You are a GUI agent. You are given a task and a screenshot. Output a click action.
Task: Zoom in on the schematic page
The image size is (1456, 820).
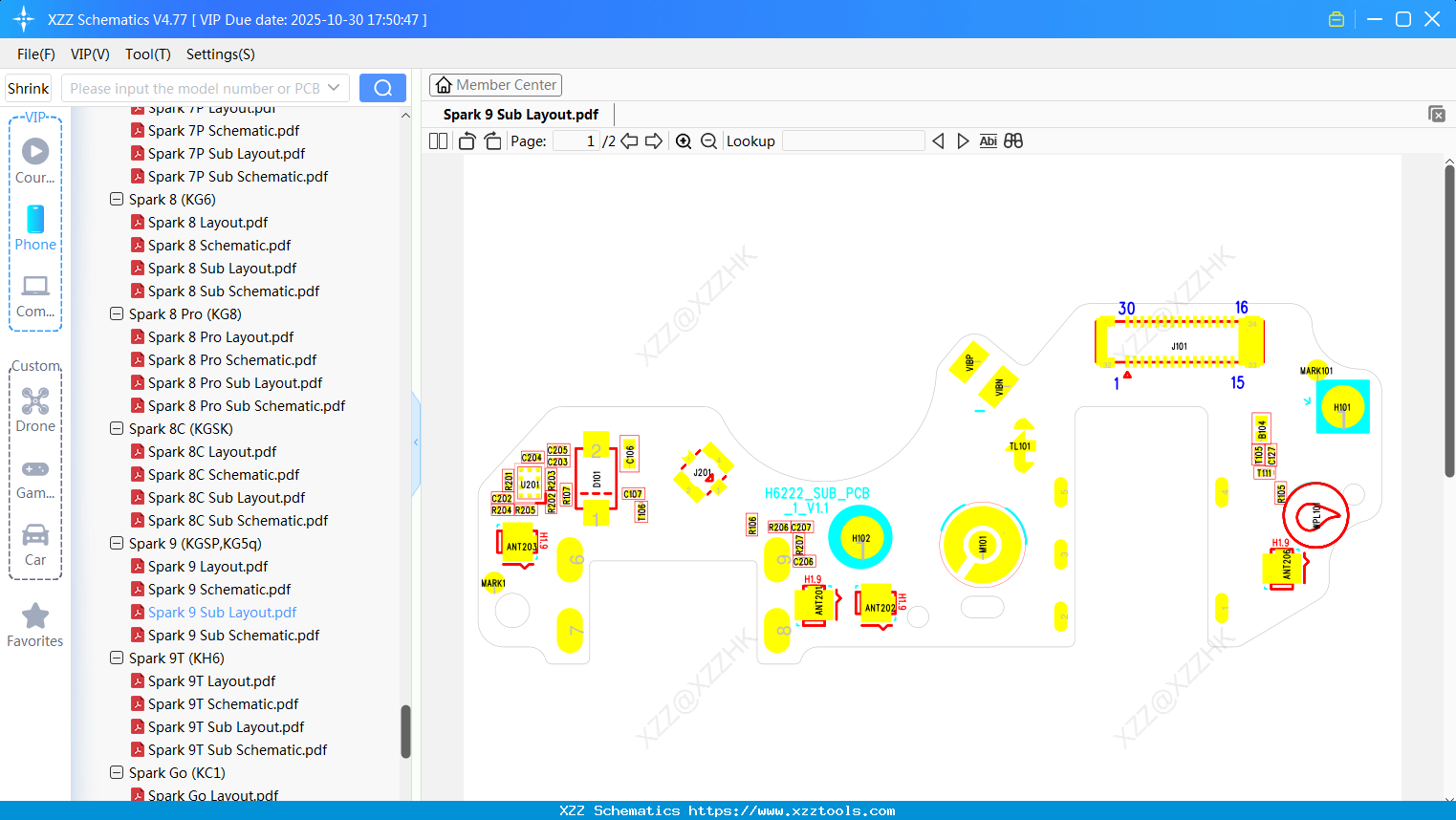tap(684, 140)
